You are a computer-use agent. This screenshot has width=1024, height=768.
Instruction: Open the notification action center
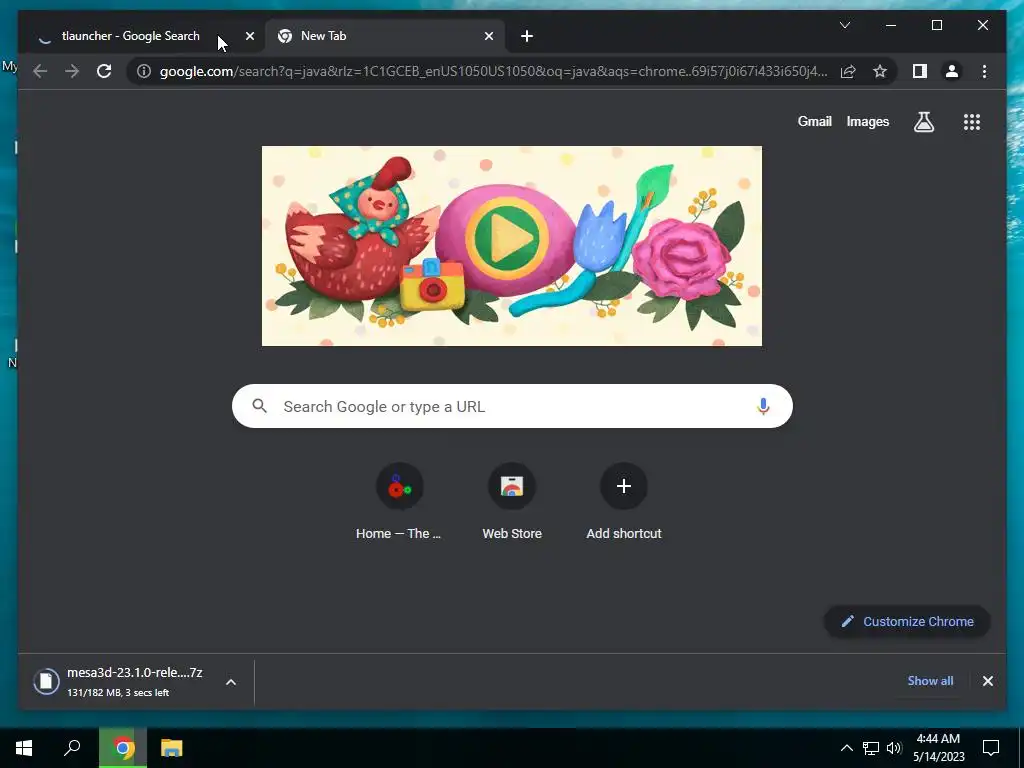991,748
